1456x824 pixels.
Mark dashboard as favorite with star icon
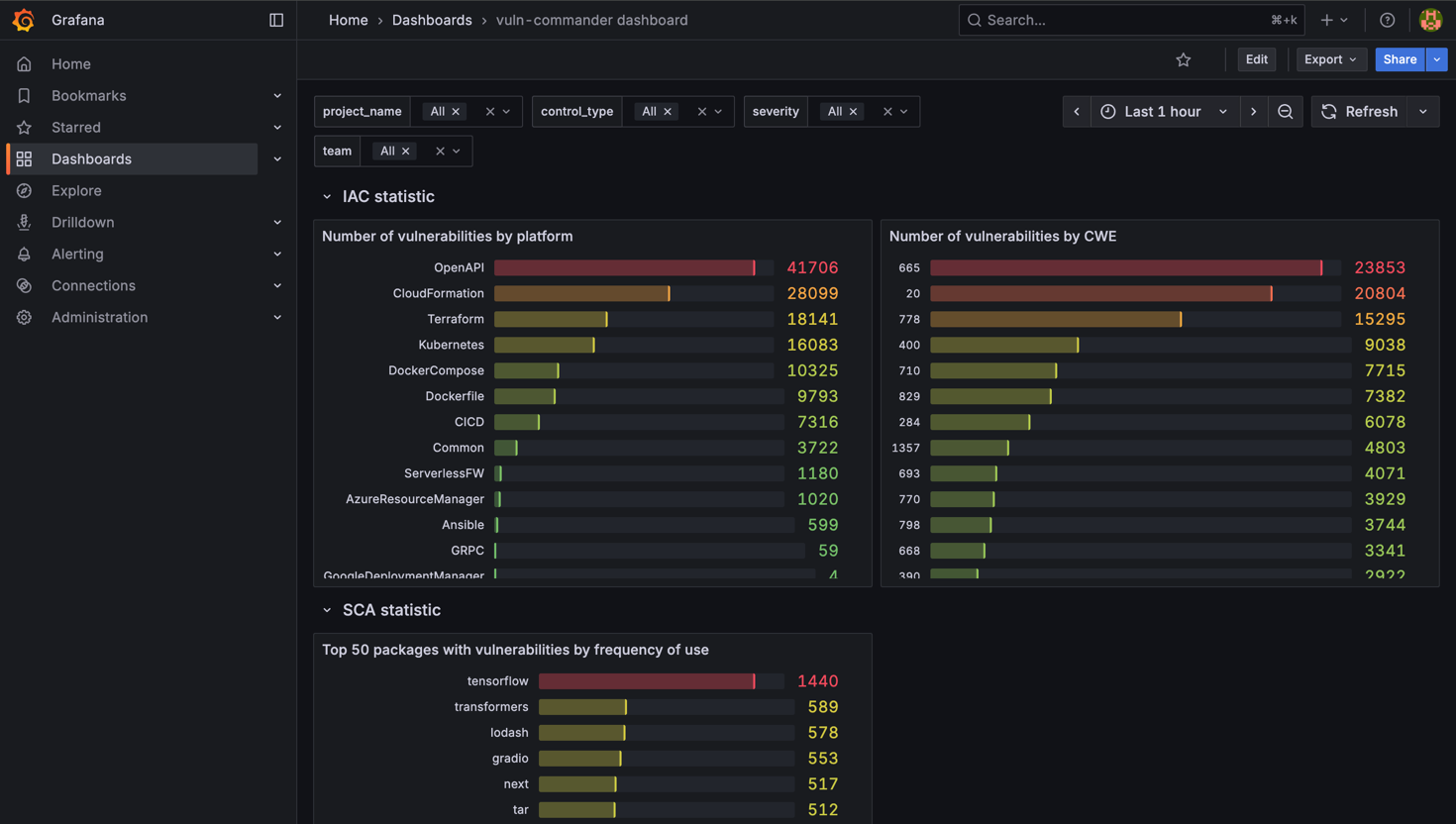(1184, 59)
